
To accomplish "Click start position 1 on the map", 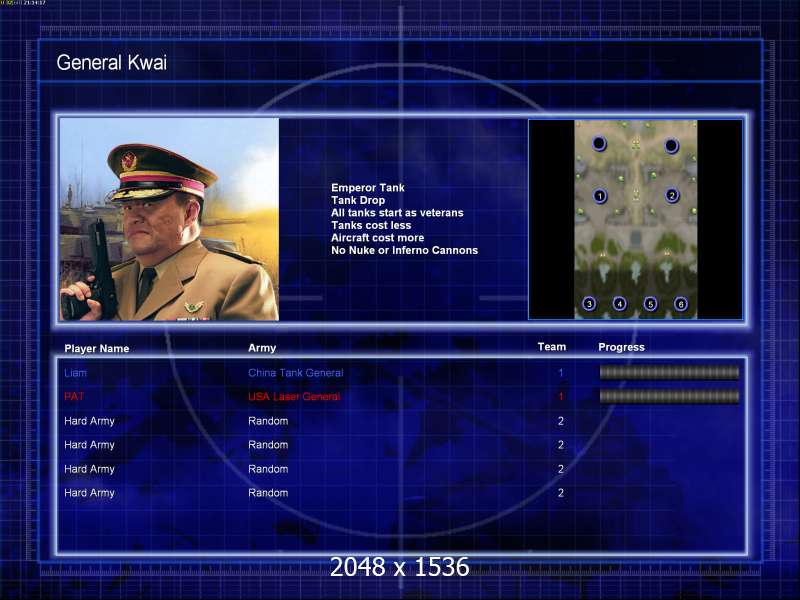I will pyautogui.click(x=600, y=196).
